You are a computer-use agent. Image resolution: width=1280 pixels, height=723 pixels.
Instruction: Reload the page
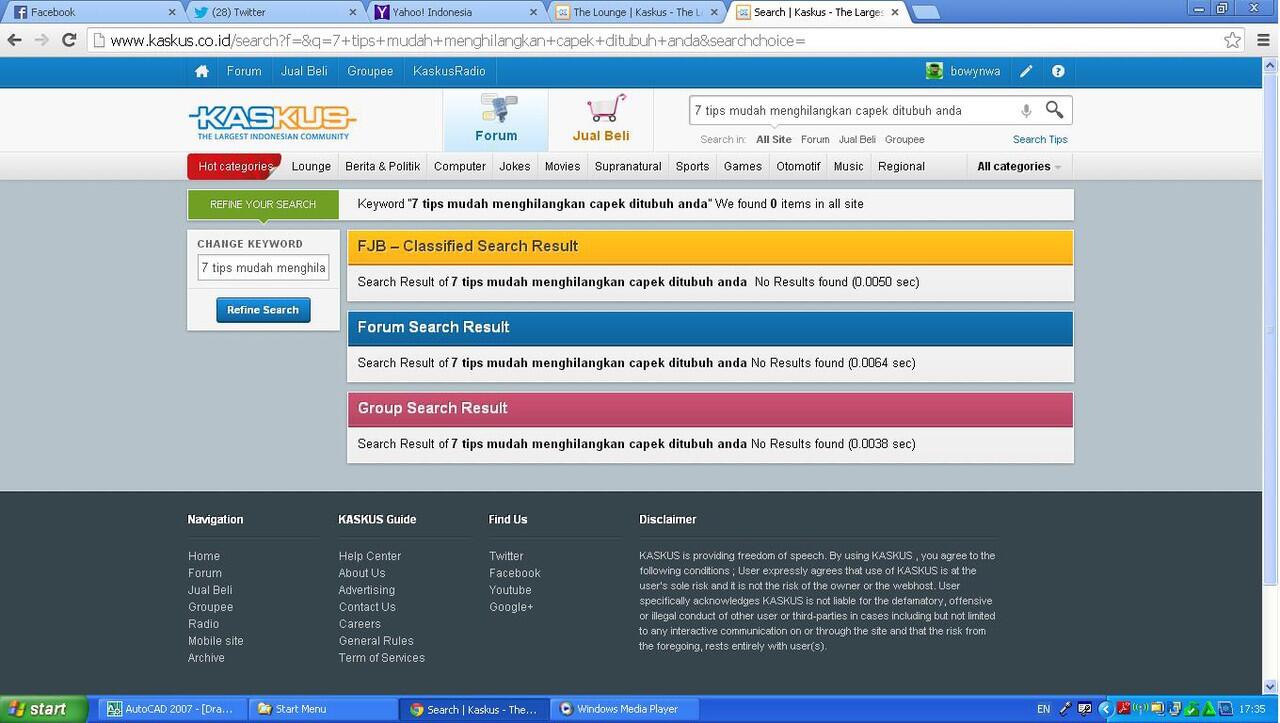pos(69,40)
